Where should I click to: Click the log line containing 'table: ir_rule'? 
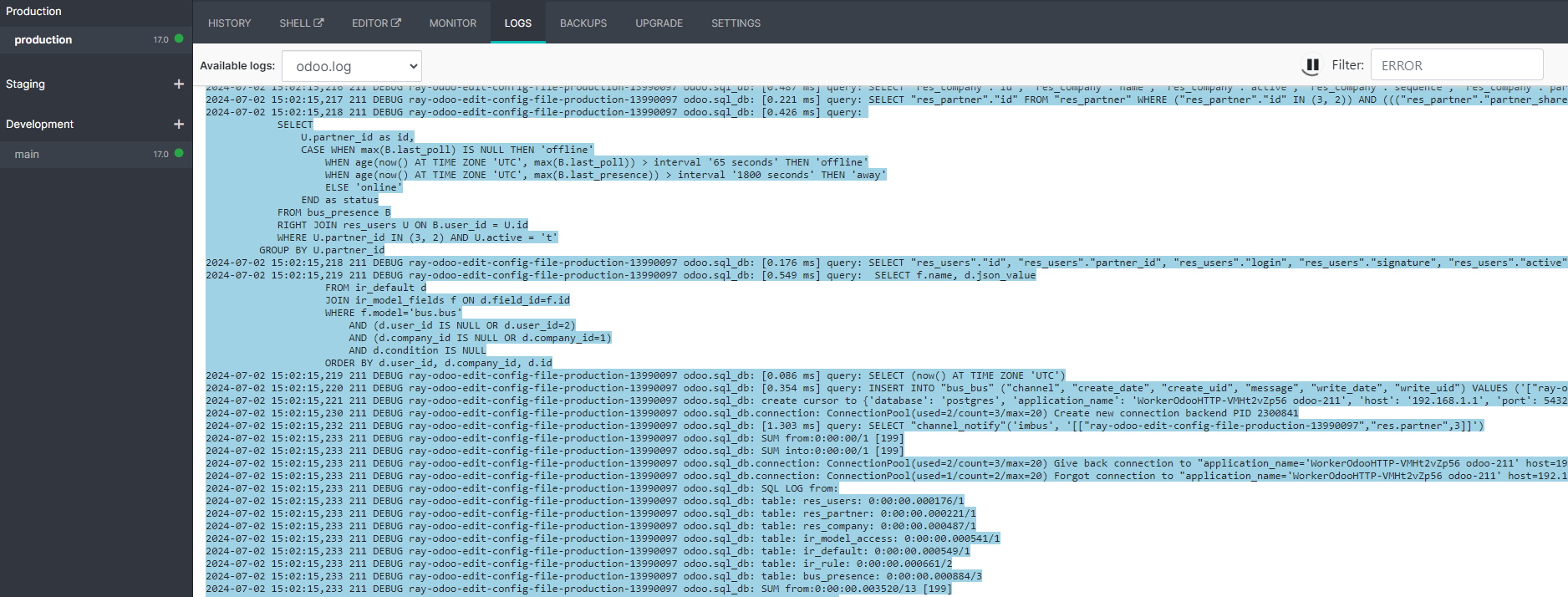click(579, 564)
